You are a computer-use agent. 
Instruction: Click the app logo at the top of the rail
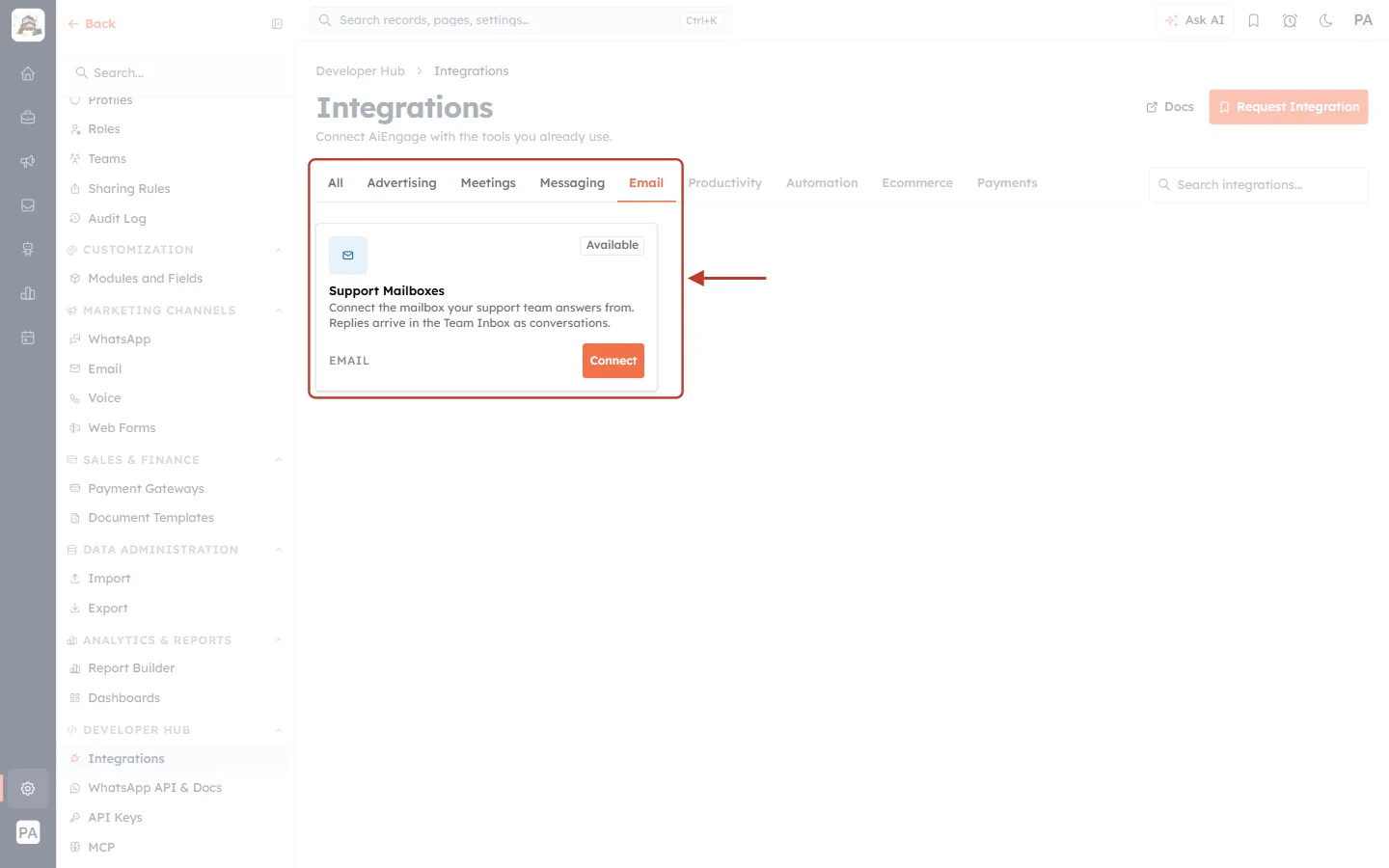(28, 25)
